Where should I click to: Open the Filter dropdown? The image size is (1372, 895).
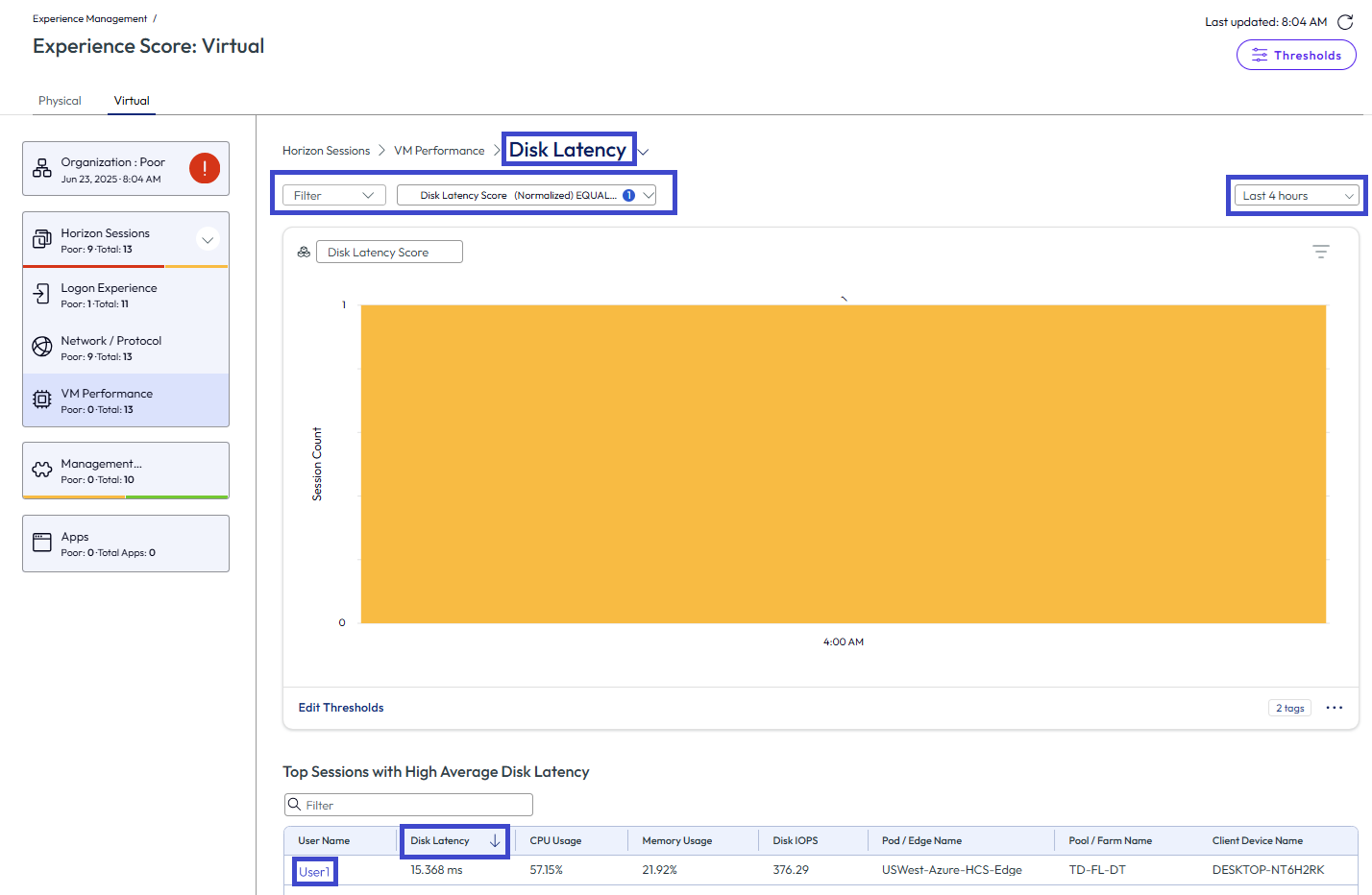click(x=334, y=195)
